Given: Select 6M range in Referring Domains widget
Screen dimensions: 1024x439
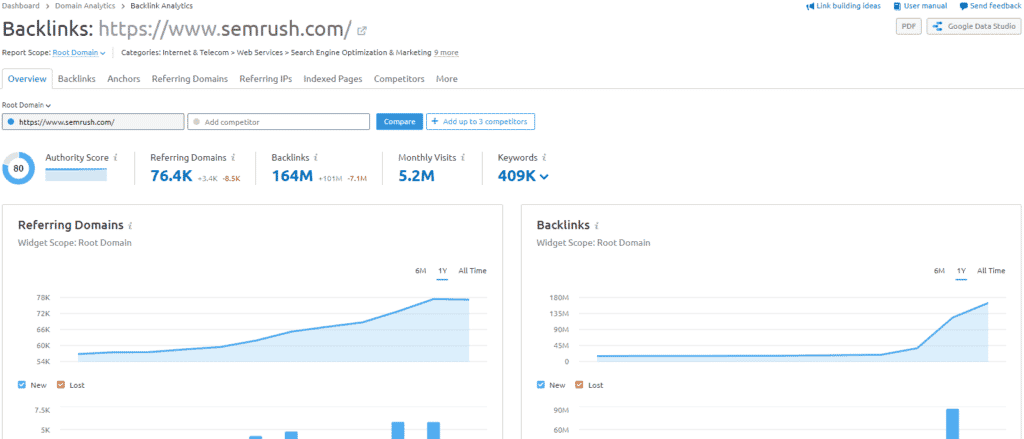Looking at the screenshot, I should (x=421, y=270).
